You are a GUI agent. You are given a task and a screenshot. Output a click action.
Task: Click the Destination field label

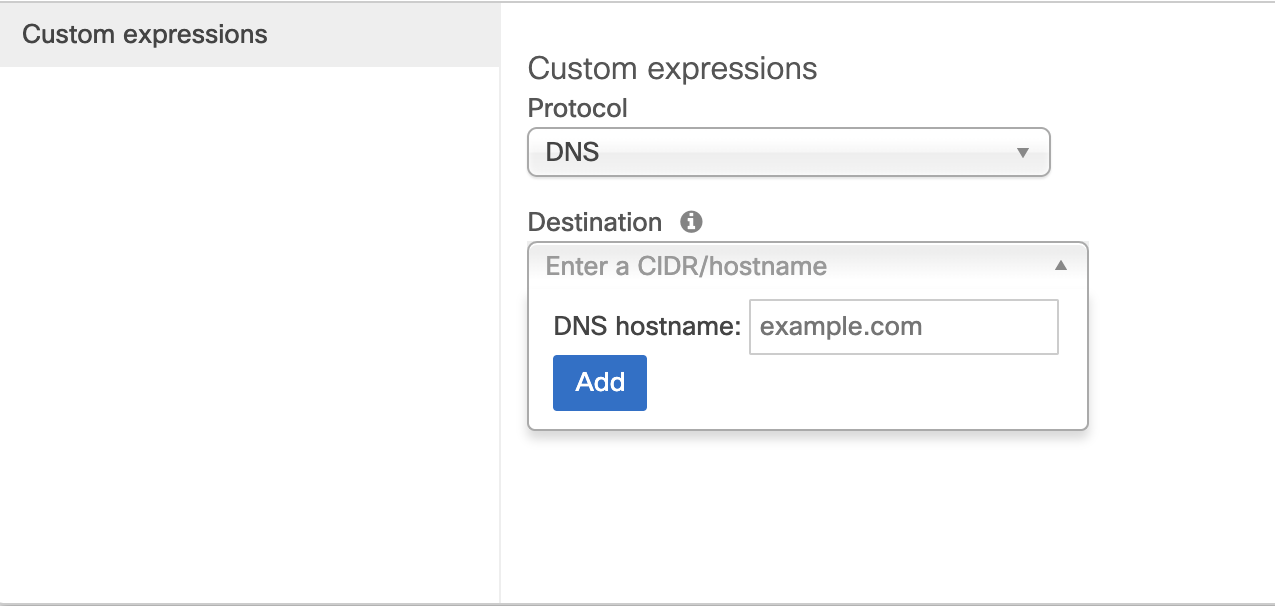[x=594, y=222]
